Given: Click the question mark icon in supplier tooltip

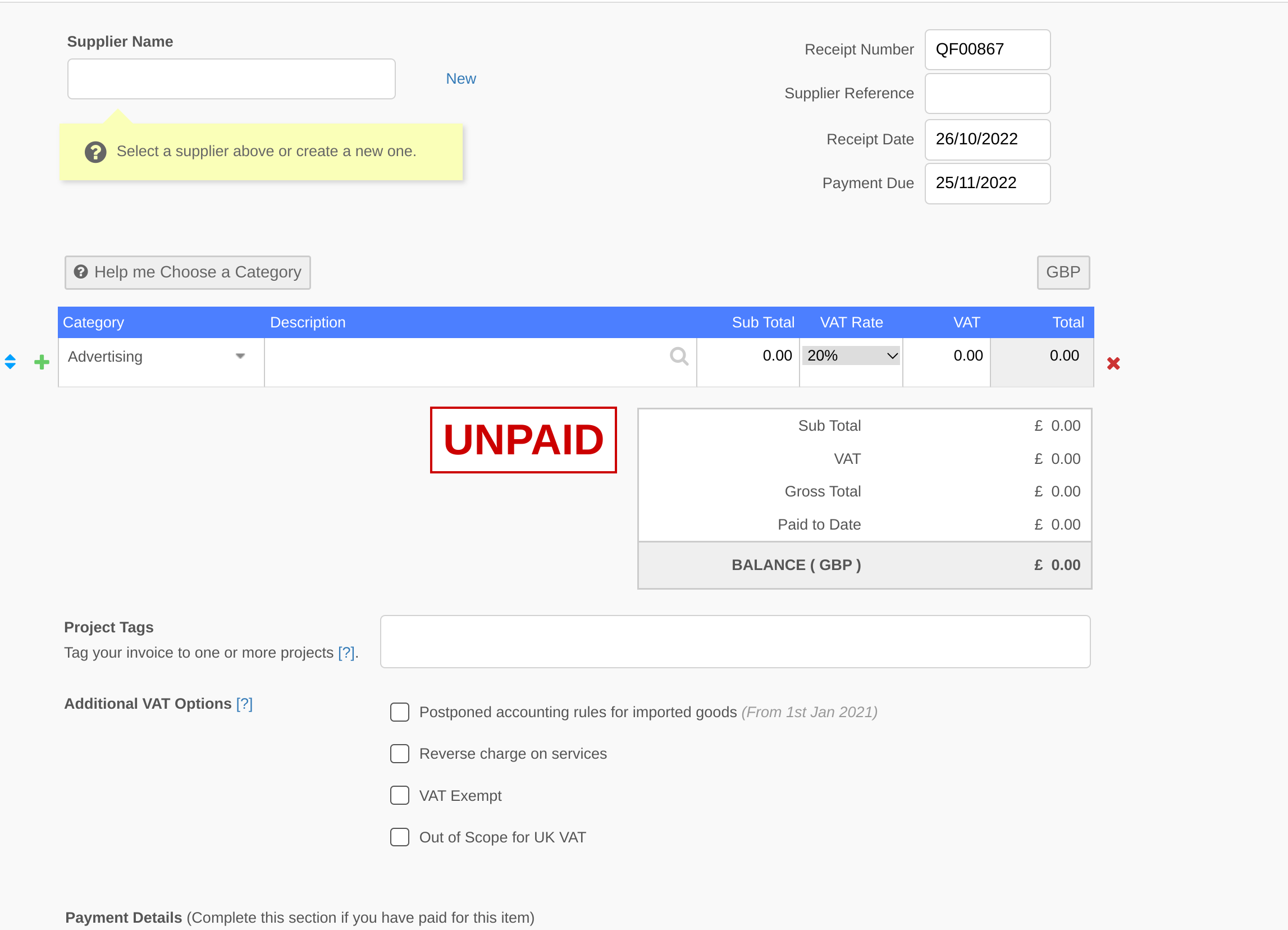Looking at the screenshot, I should click(x=95, y=152).
